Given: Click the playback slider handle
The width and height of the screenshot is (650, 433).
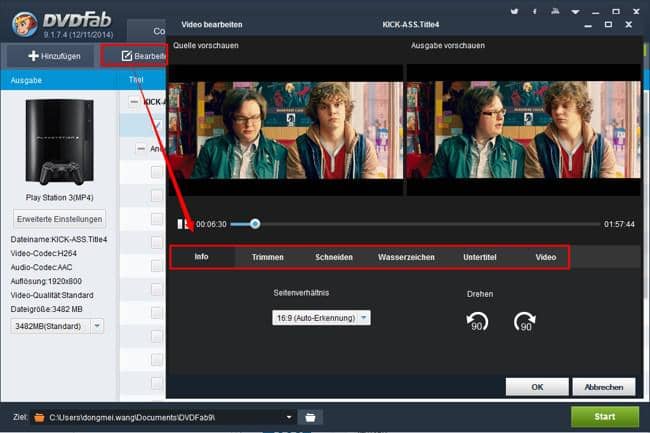Looking at the screenshot, I should [x=255, y=224].
